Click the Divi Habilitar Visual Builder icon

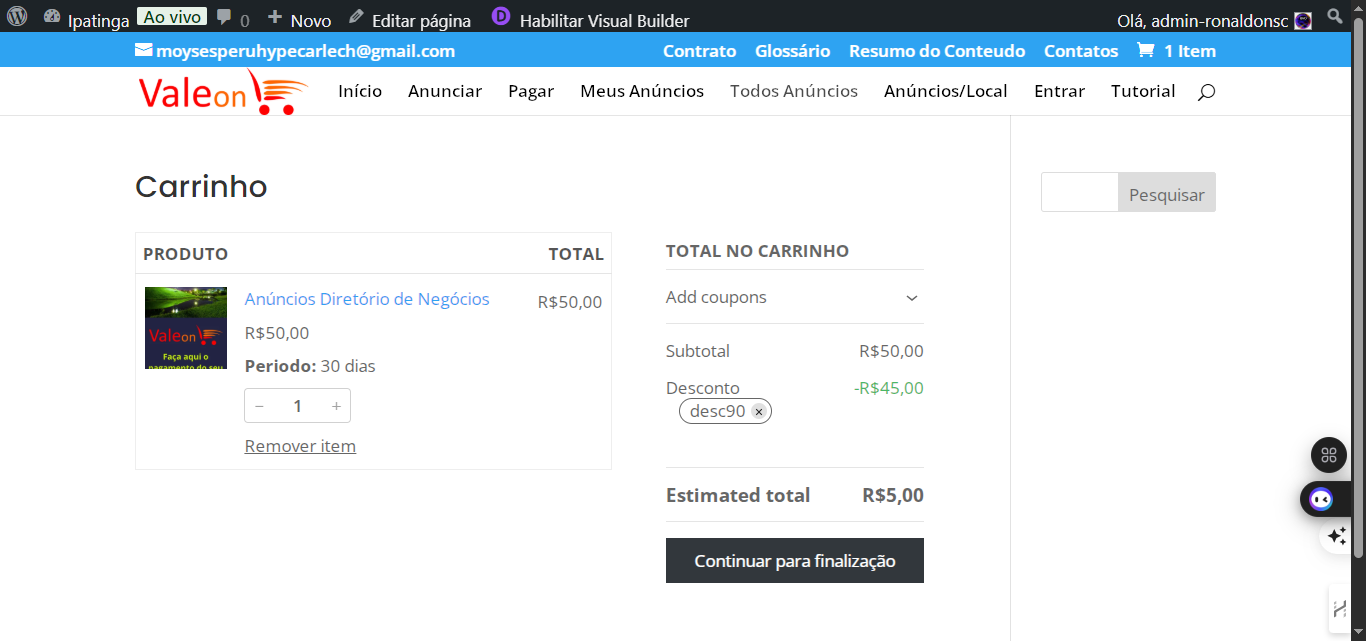click(x=501, y=17)
